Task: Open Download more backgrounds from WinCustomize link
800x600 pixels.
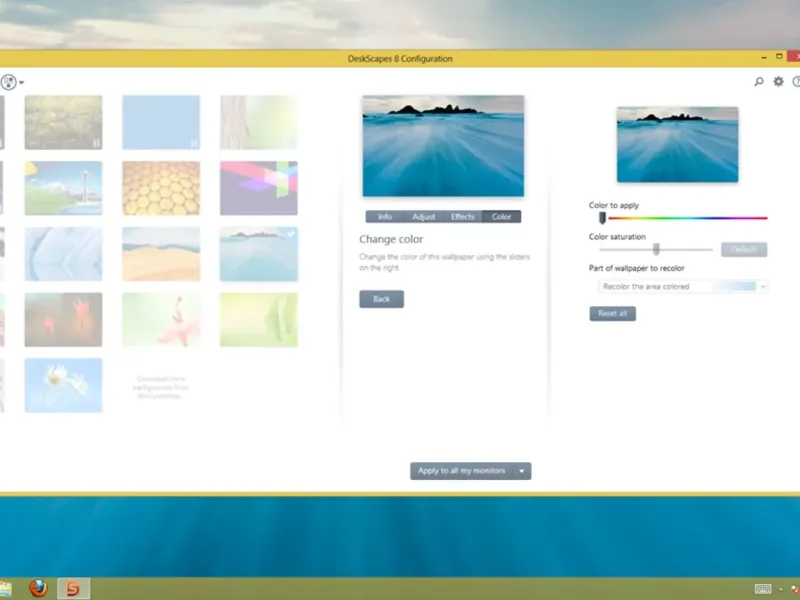Action: [161, 387]
